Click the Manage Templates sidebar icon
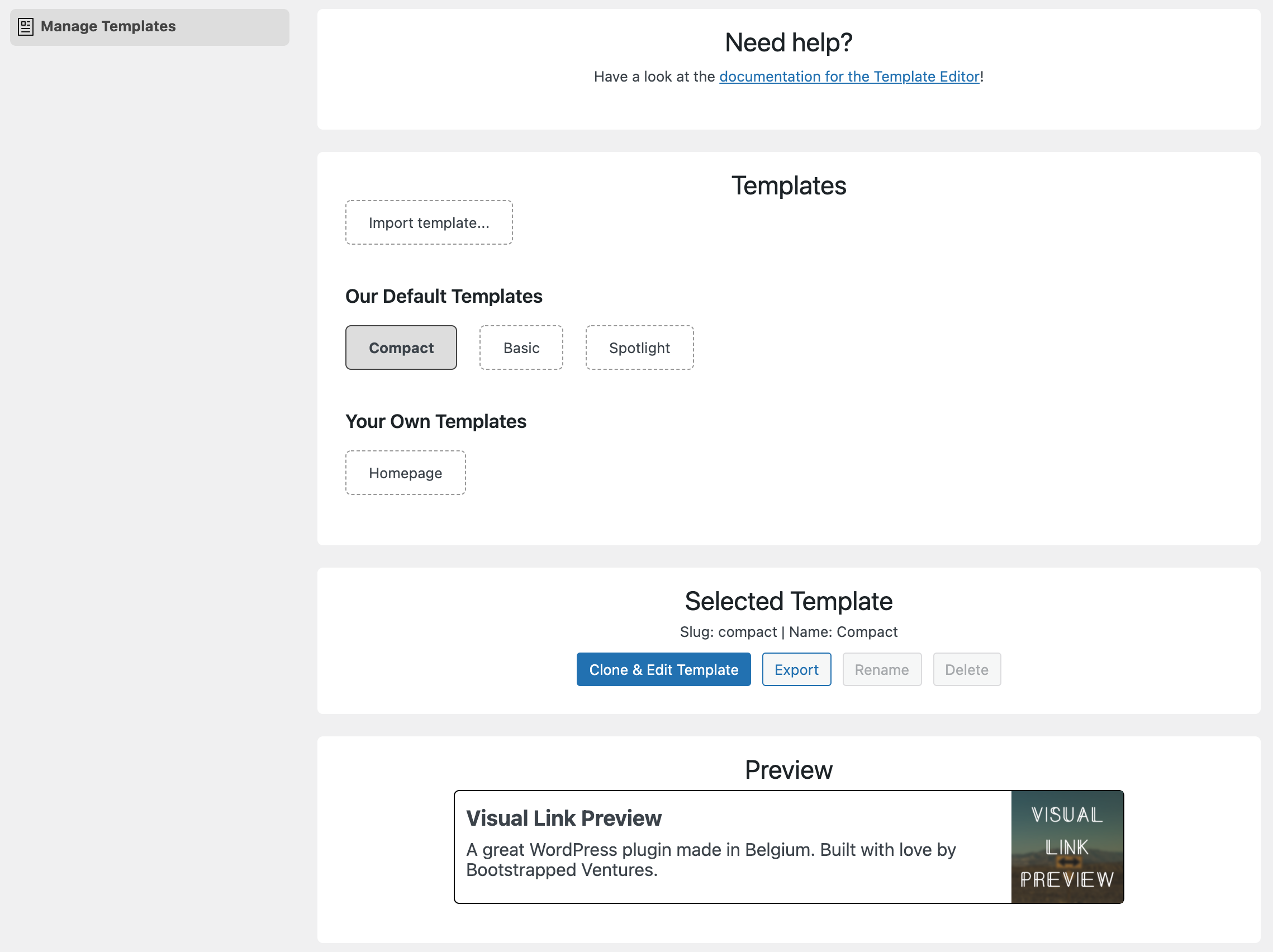The width and height of the screenshot is (1273, 952). 26,27
